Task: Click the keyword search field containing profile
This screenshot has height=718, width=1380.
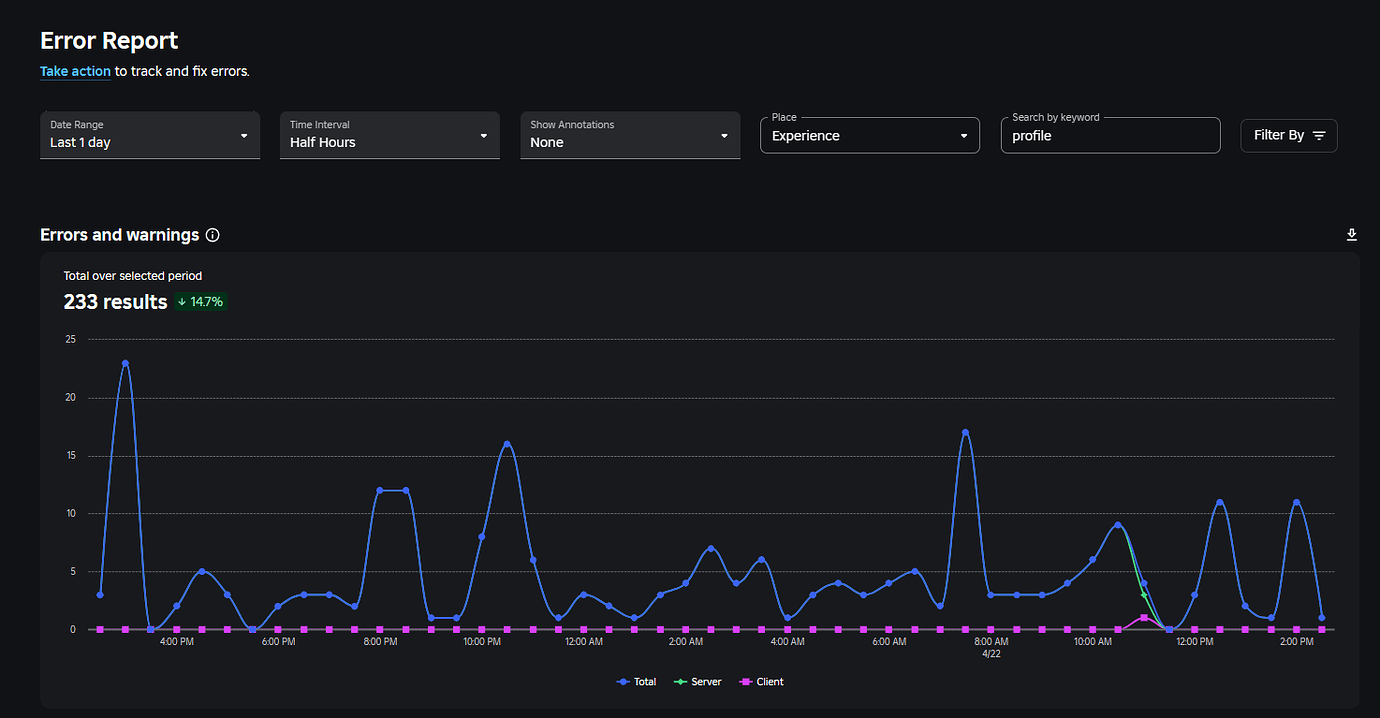Action: click(1110, 135)
